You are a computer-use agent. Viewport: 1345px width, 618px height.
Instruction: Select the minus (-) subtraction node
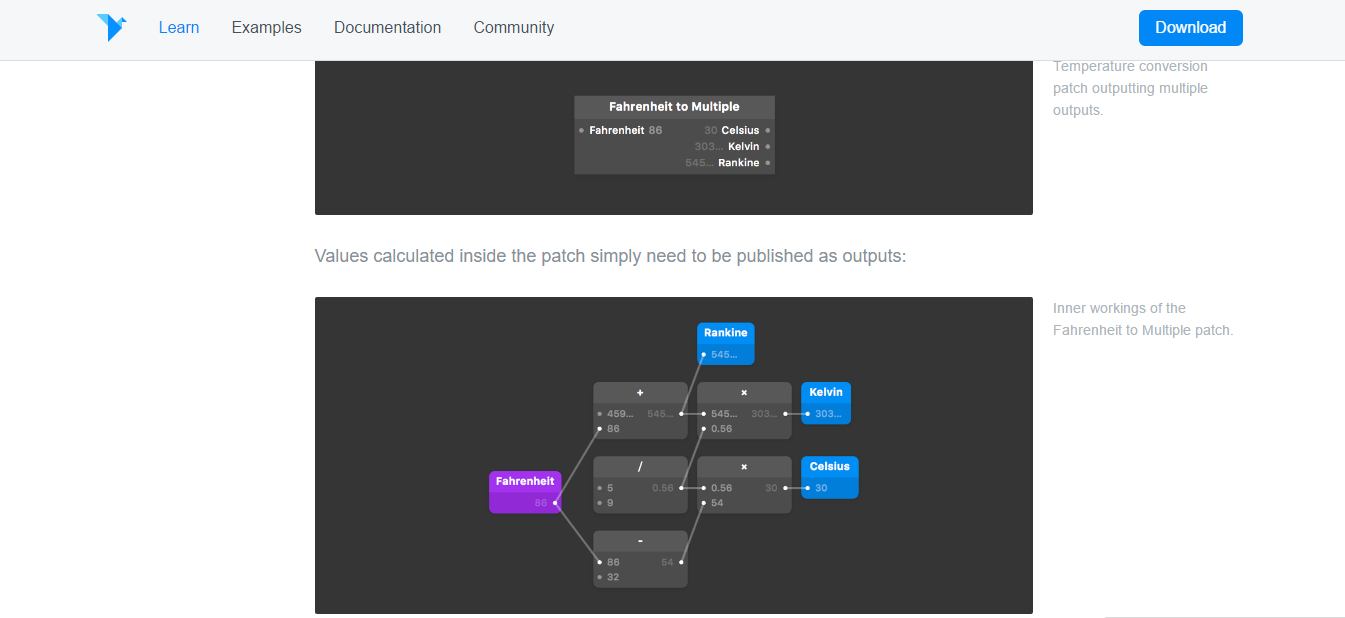pyautogui.click(x=640, y=541)
